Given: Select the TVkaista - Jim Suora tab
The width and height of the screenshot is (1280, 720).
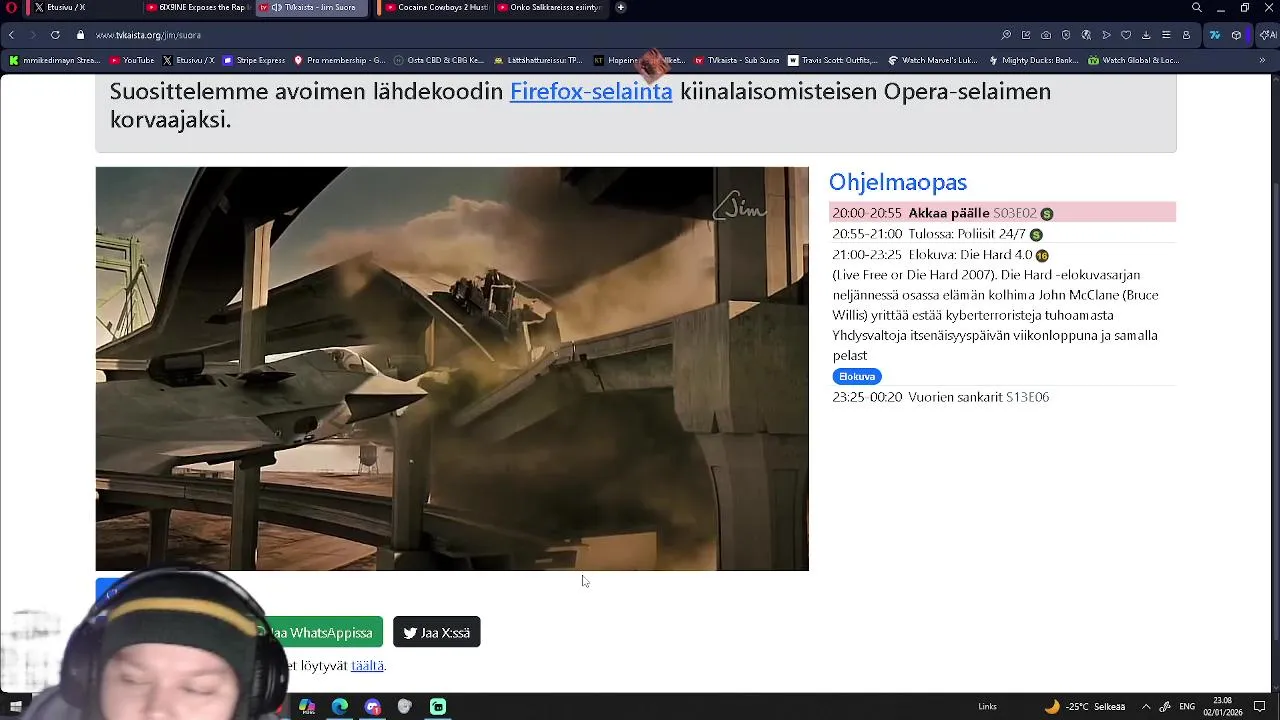Looking at the screenshot, I should tap(312, 7).
